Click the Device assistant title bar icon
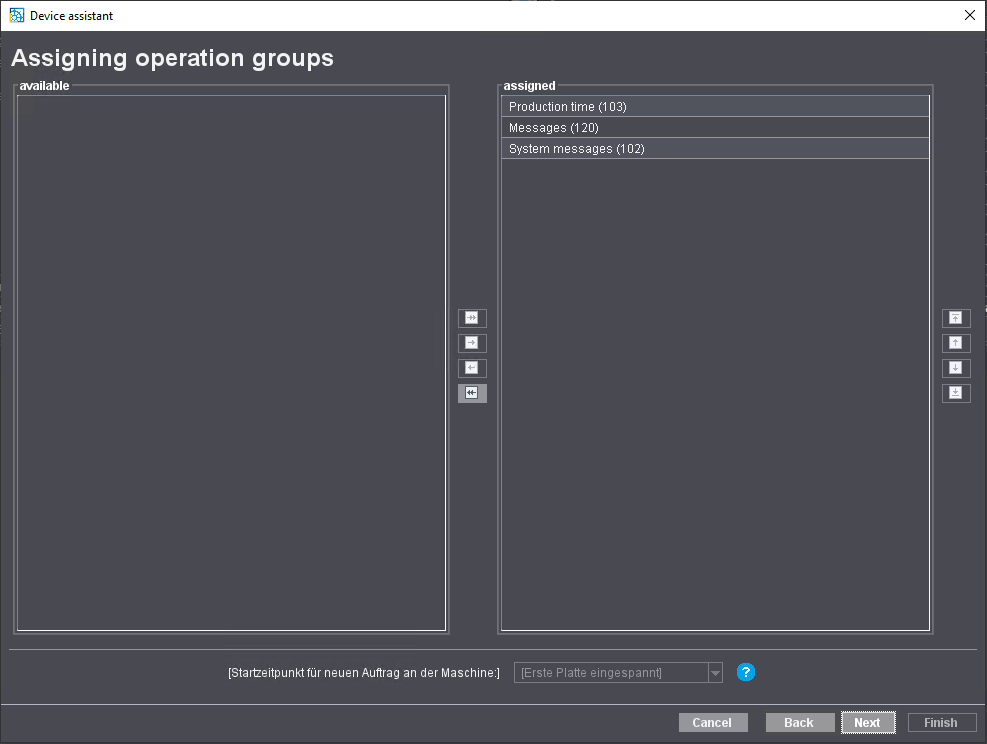The height and width of the screenshot is (744, 987). tap(16, 15)
